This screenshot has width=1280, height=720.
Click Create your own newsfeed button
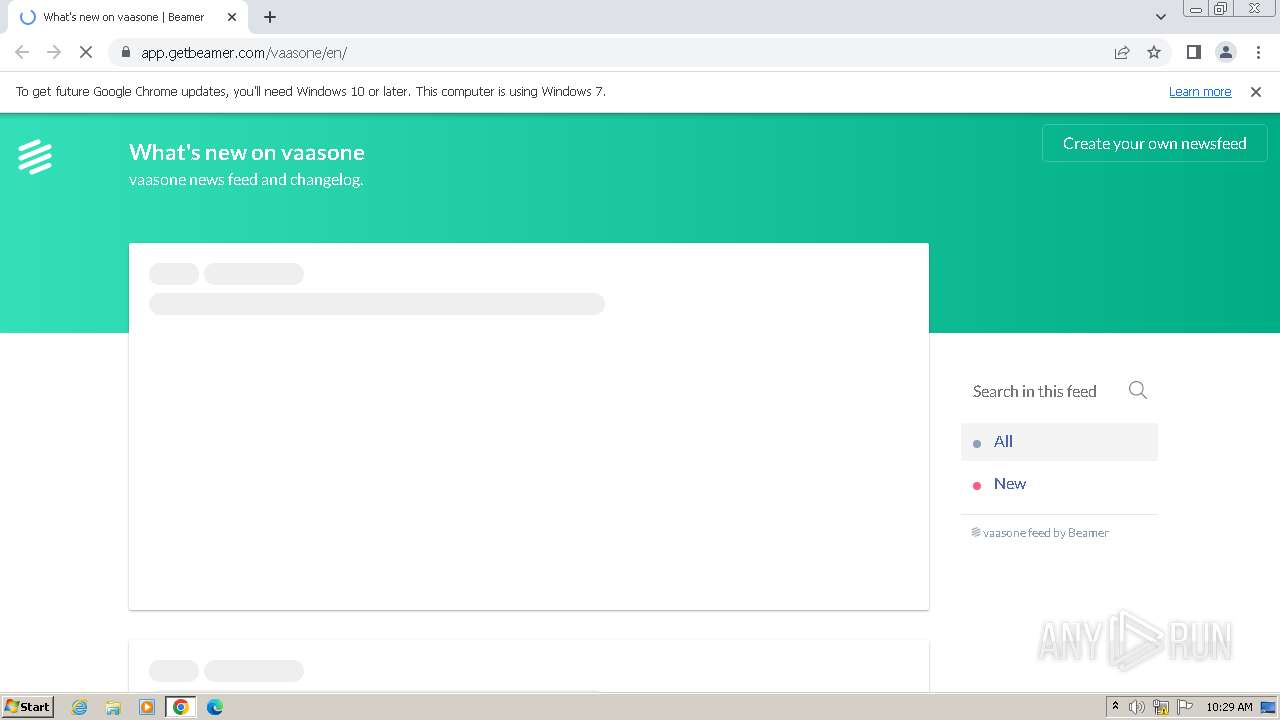tap(1155, 143)
